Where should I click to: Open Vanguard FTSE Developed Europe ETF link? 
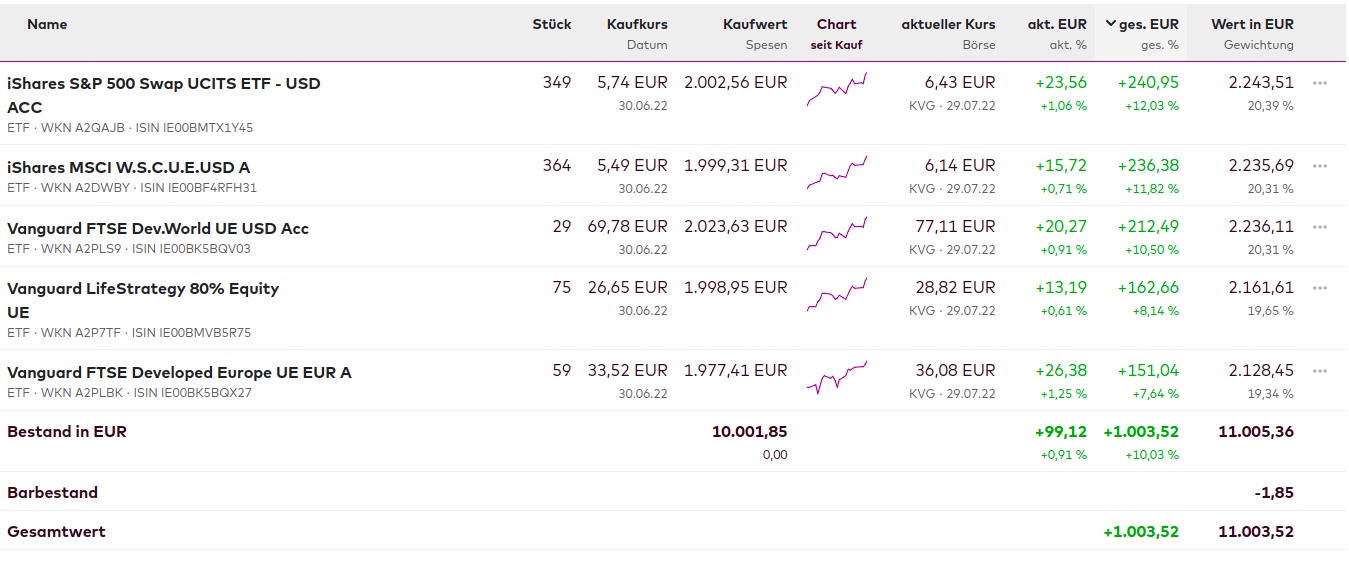point(179,372)
